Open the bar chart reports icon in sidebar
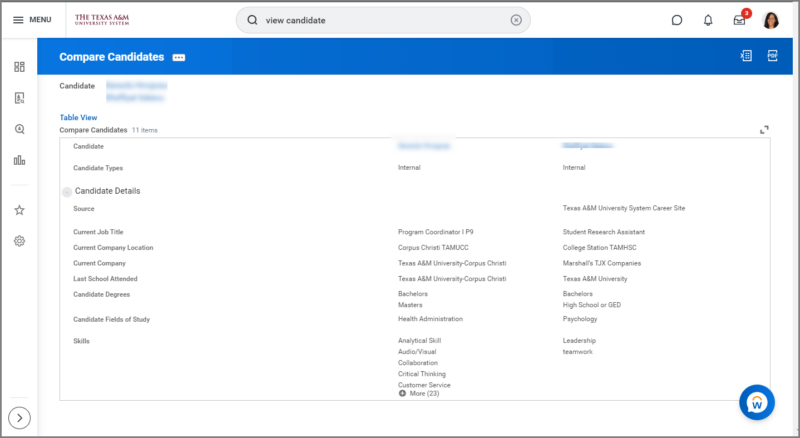The height and width of the screenshot is (438, 800). 19,160
